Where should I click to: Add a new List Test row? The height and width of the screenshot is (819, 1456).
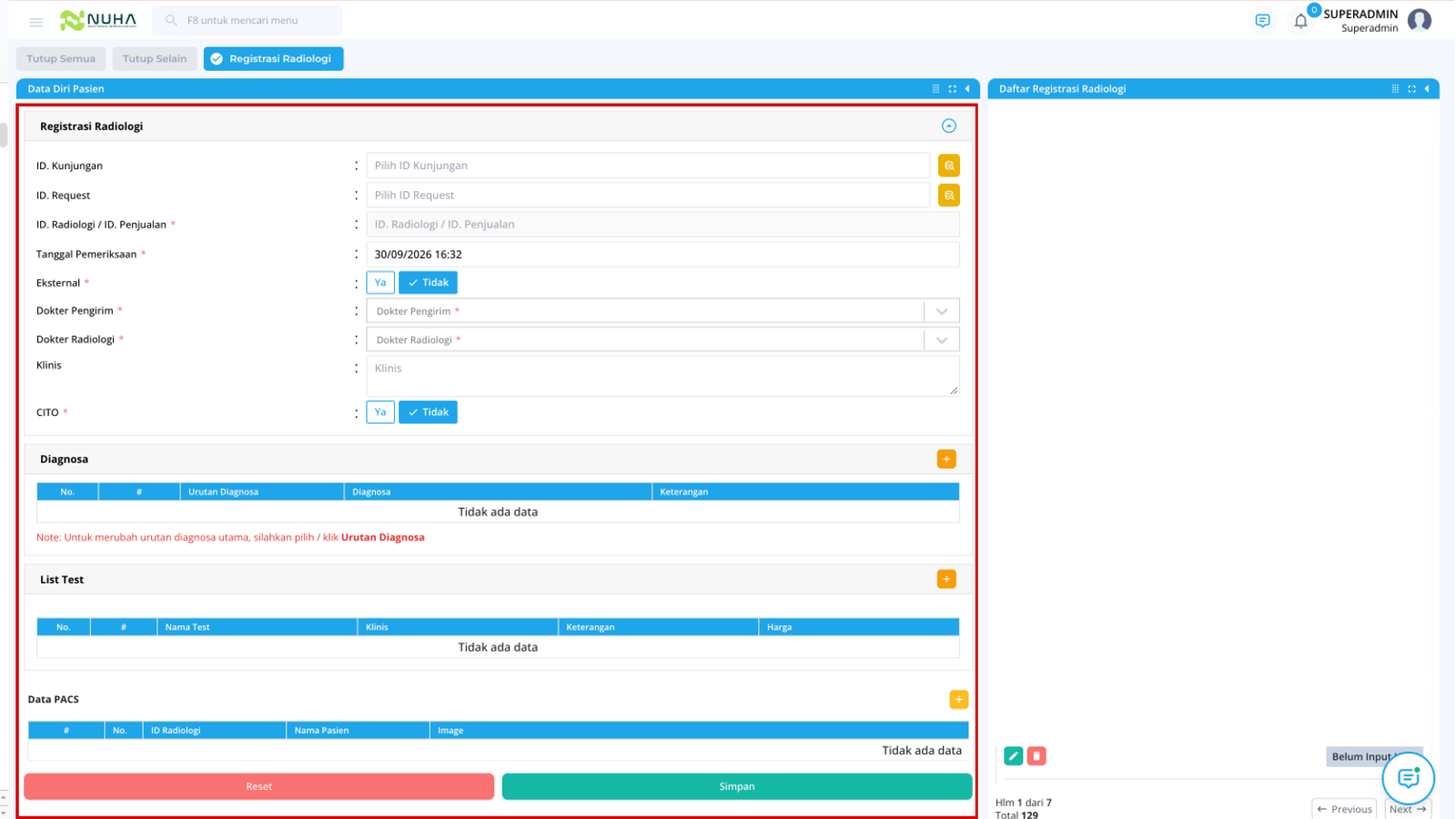(946, 579)
